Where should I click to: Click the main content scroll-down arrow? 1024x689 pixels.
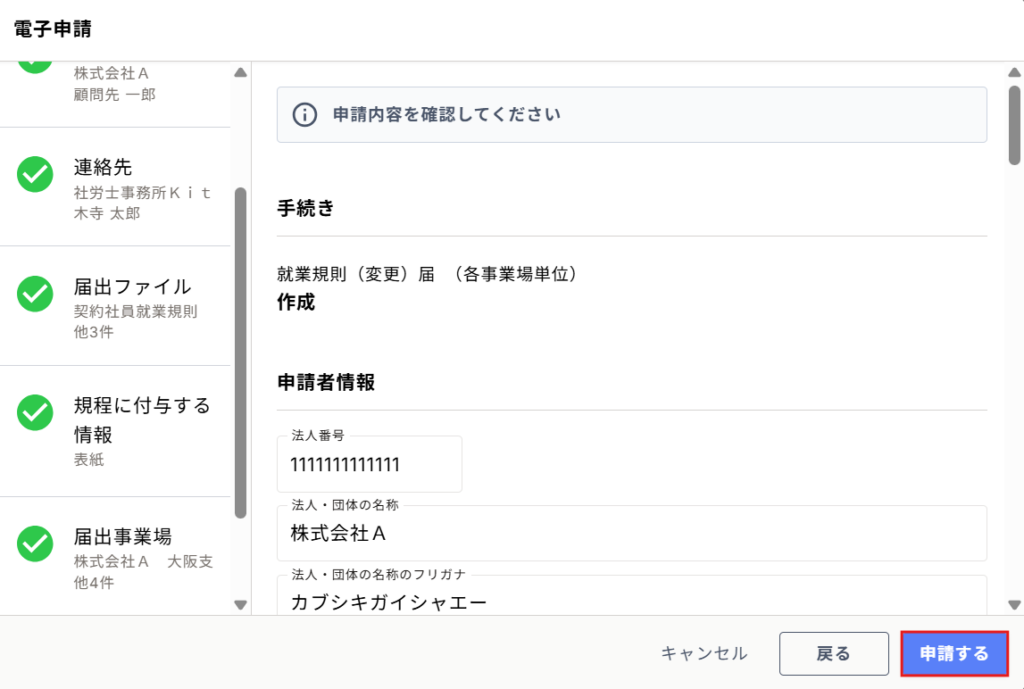click(1014, 605)
